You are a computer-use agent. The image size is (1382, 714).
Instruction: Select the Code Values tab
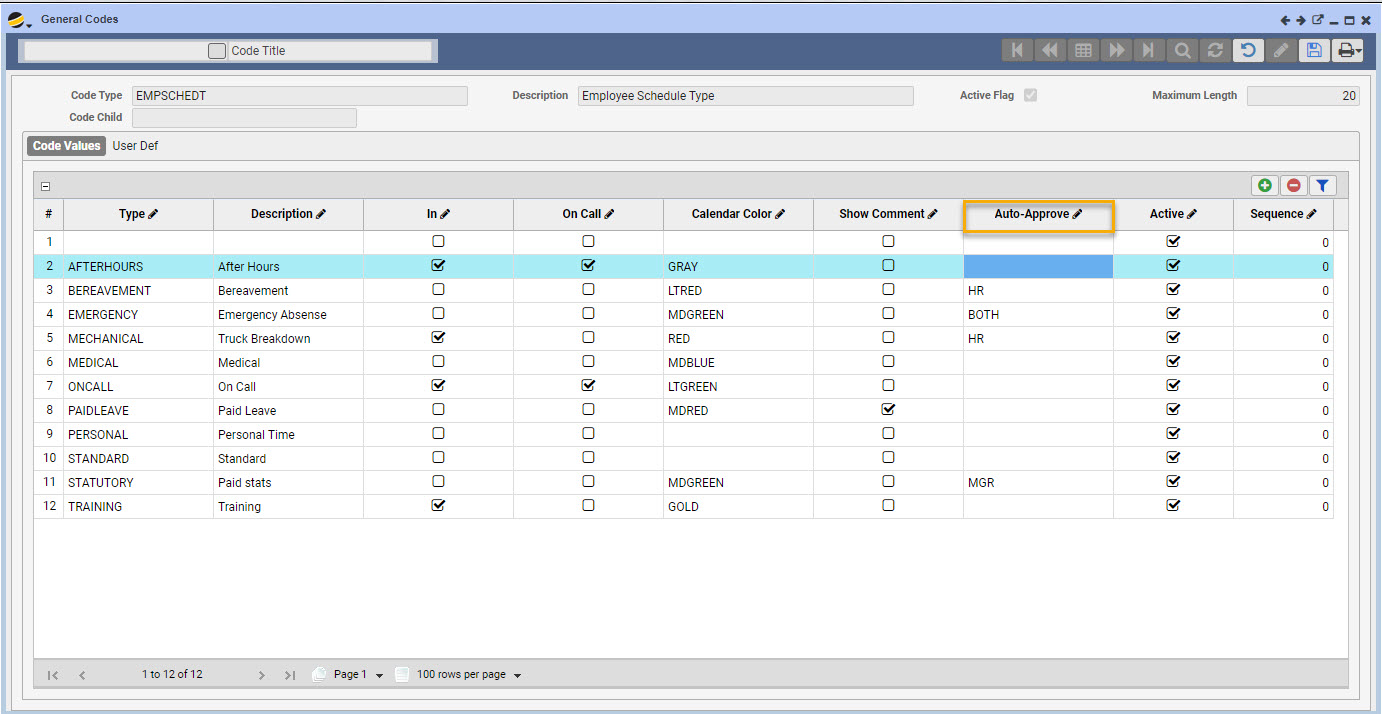point(67,146)
